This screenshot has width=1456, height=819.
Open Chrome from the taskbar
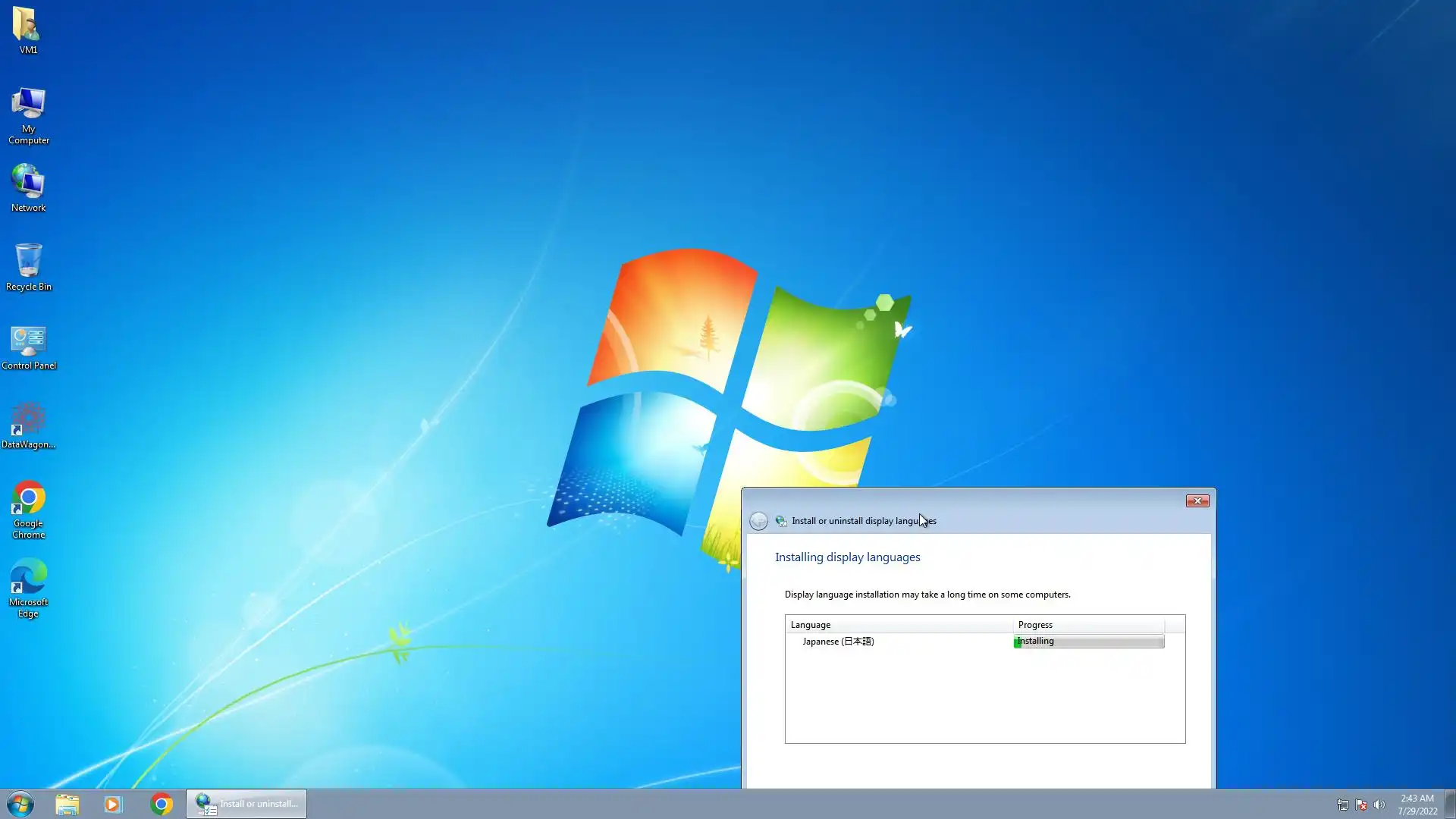(161, 804)
